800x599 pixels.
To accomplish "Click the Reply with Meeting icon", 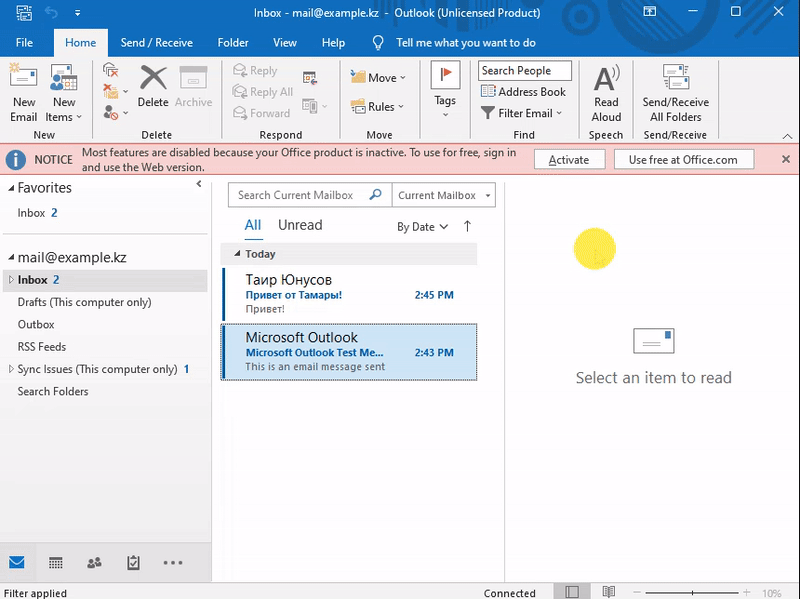I will click(x=310, y=78).
